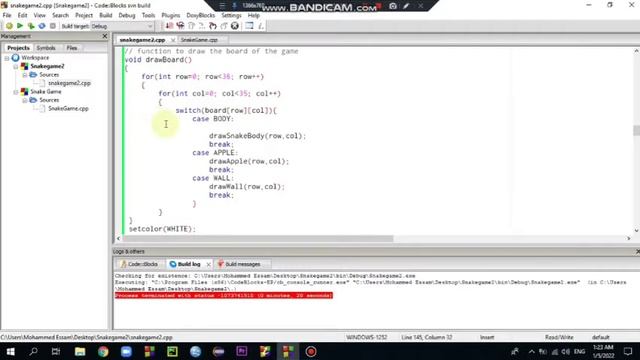This screenshot has height=360, width=640.
Task: Close the snakegame2.cpp editor tab
Action: tap(173, 40)
